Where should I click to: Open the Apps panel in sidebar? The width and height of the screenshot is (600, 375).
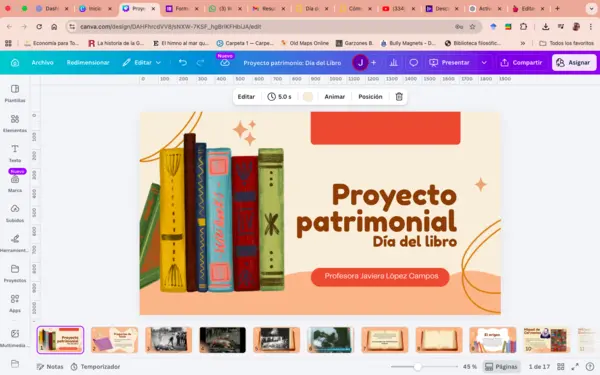[15, 303]
